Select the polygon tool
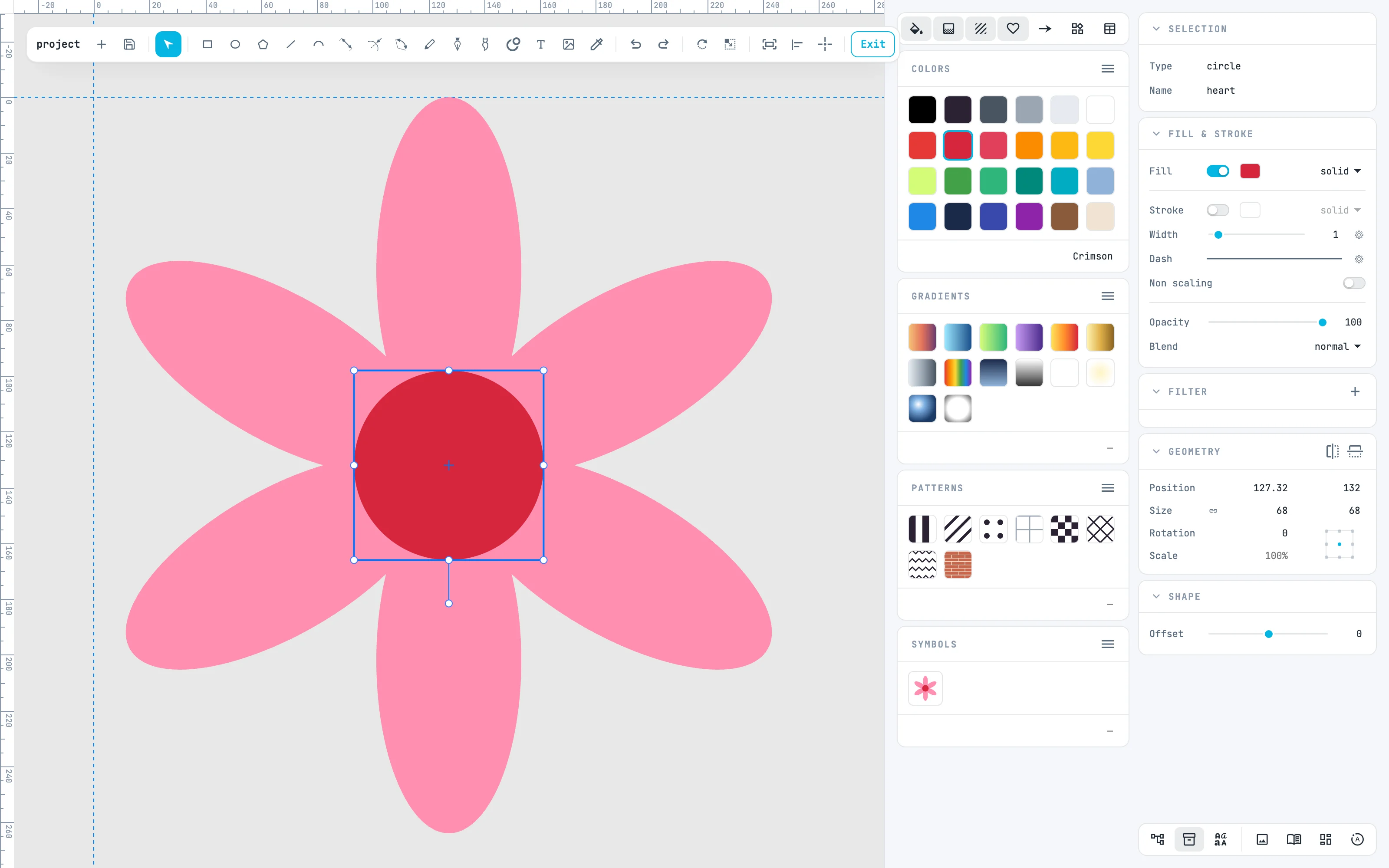 click(x=263, y=44)
